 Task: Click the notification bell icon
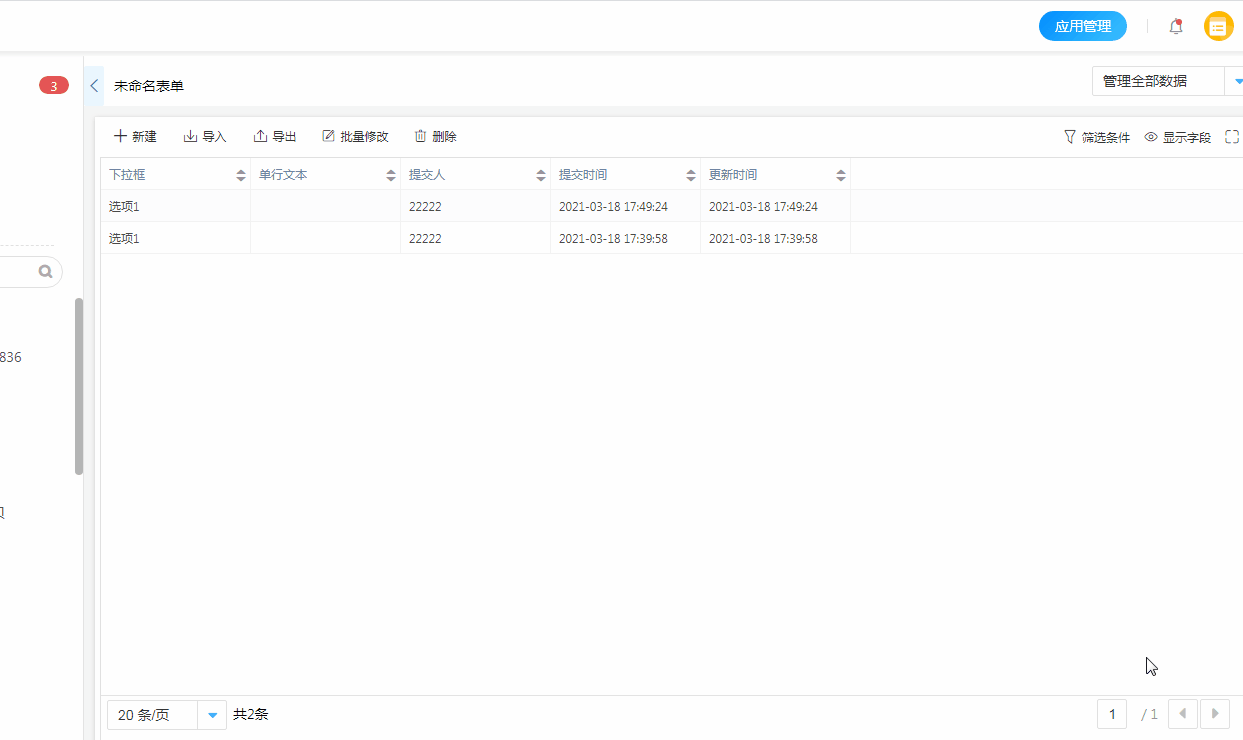coord(1176,27)
